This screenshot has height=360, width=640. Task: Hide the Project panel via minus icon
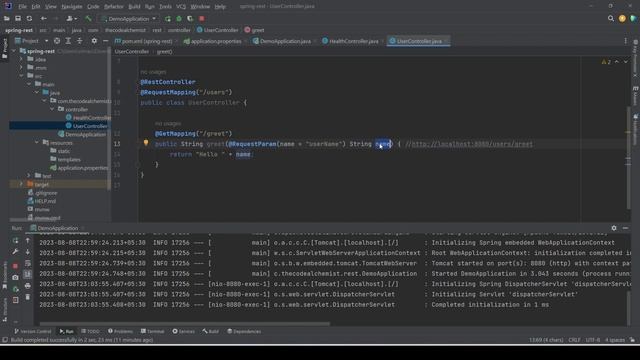point(105,41)
